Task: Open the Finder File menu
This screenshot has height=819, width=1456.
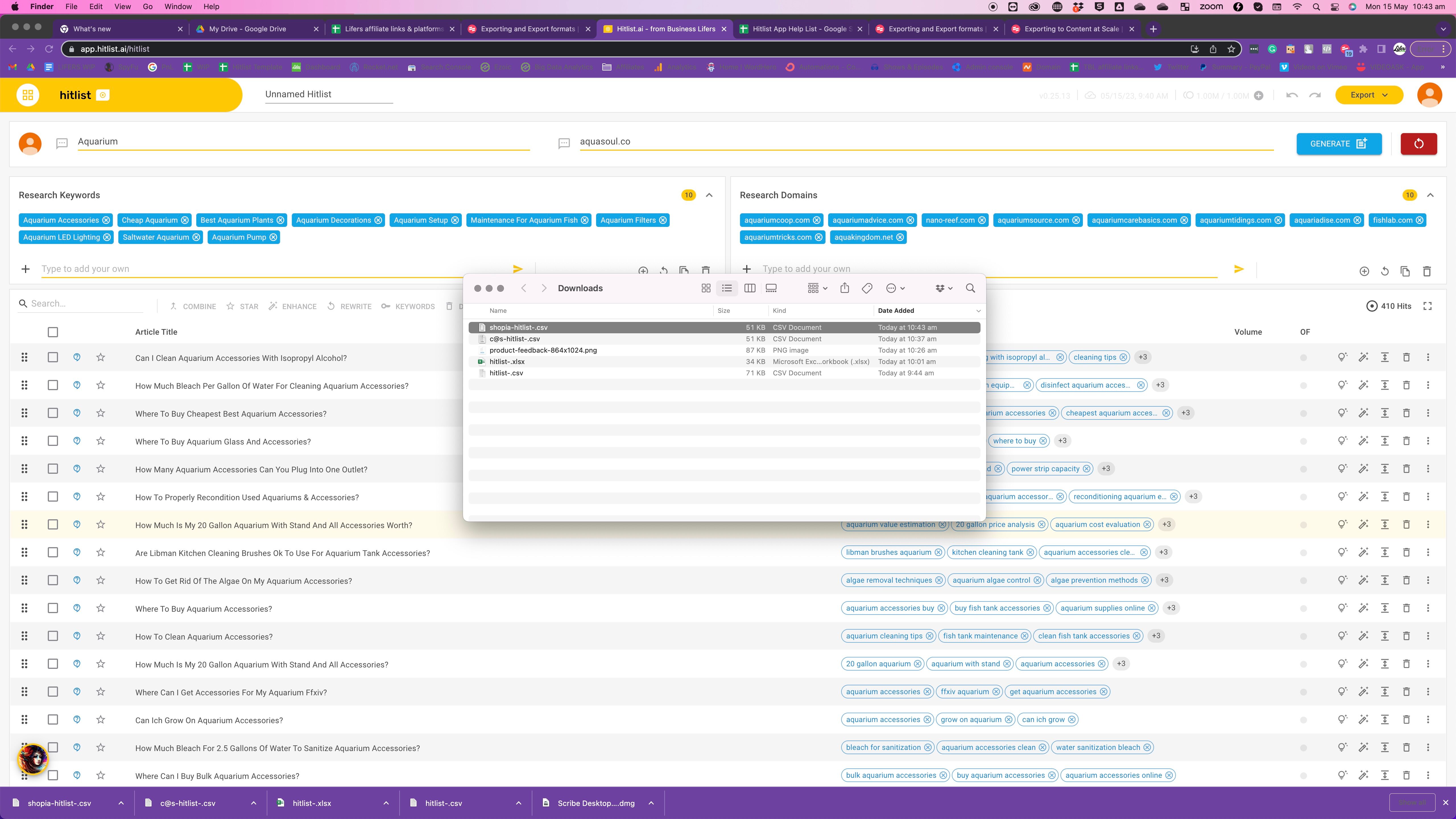Action: 71,7
